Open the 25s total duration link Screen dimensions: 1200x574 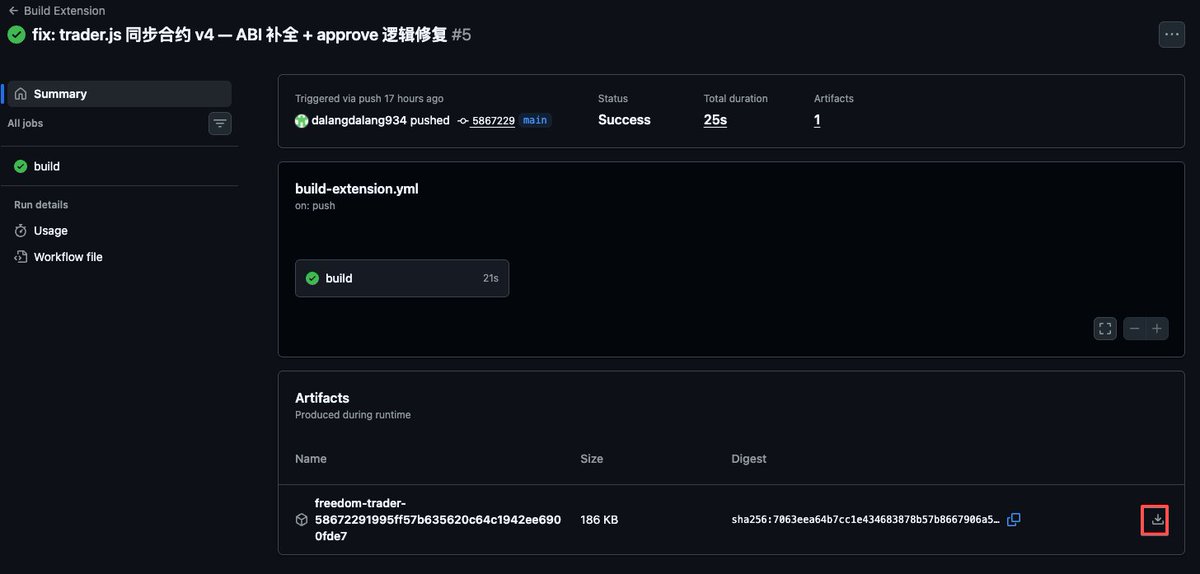tap(715, 120)
